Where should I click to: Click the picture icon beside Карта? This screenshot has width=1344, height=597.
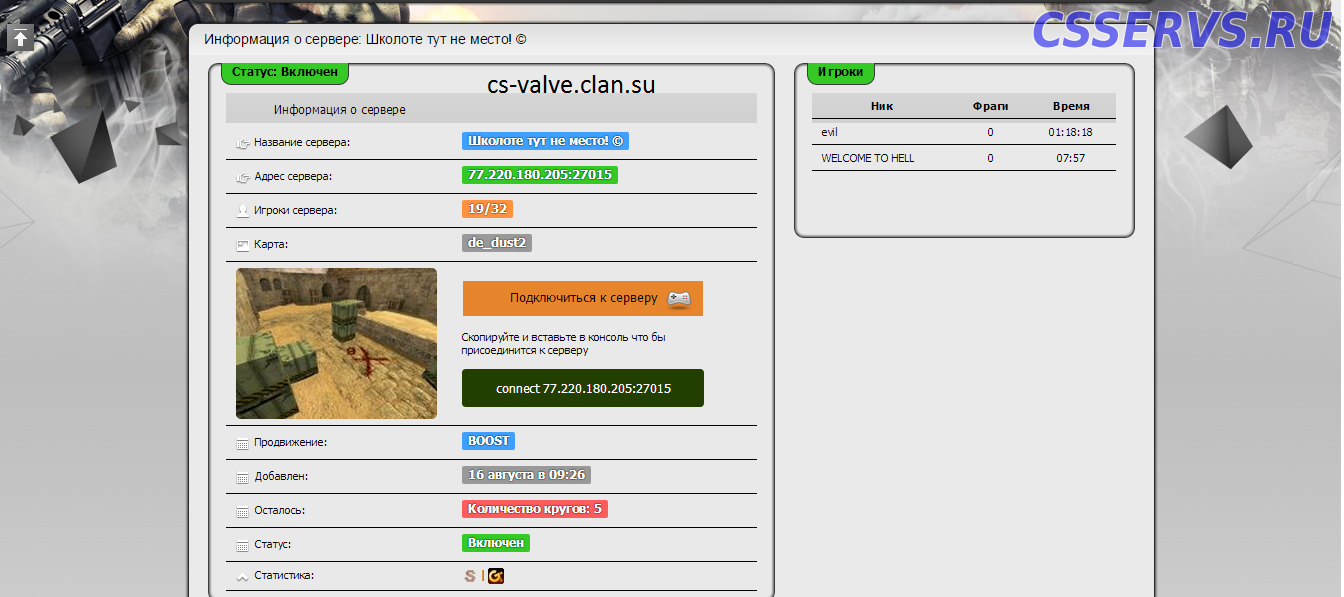[242, 245]
